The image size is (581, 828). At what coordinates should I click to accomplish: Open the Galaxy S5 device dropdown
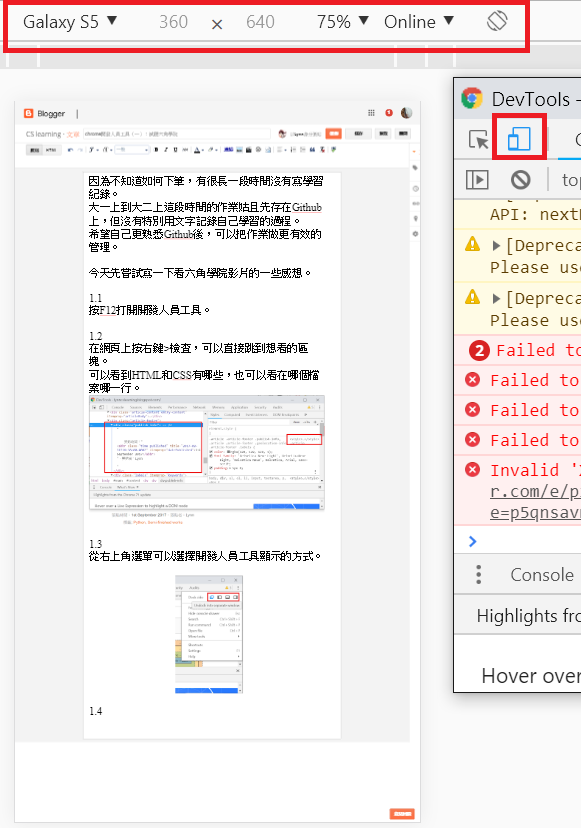point(69,22)
